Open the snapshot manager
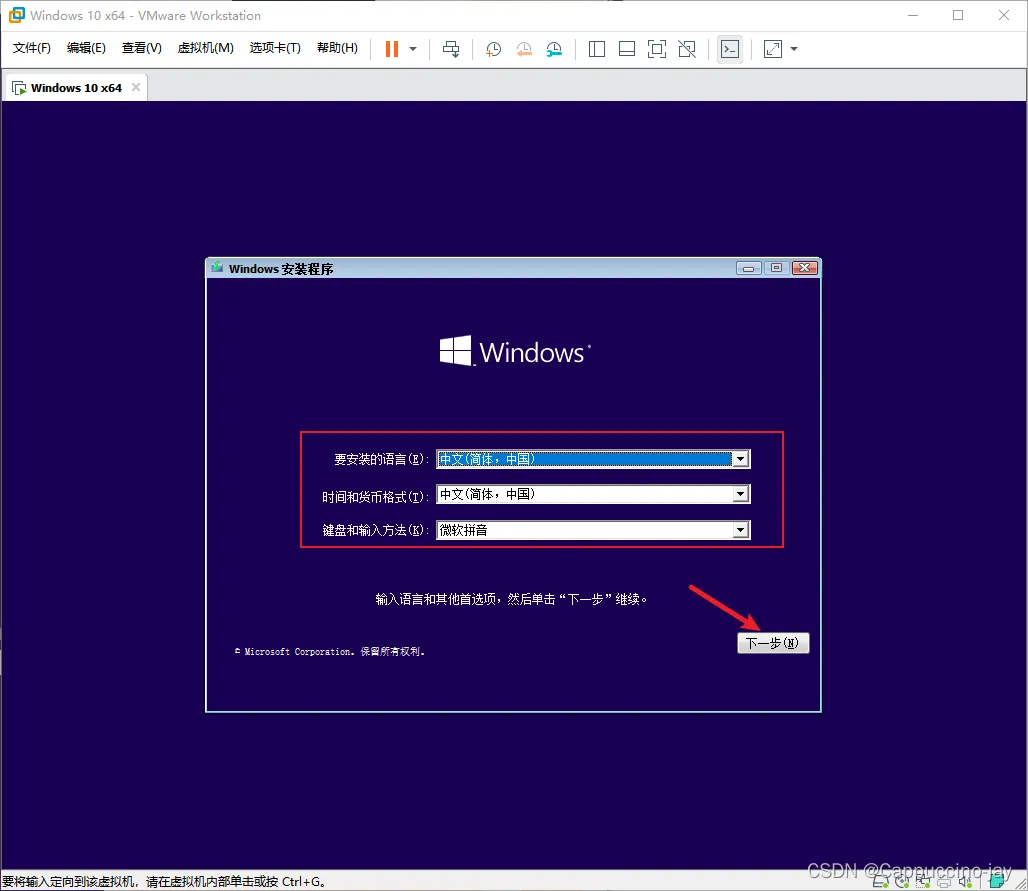This screenshot has width=1028, height=891. point(555,49)
